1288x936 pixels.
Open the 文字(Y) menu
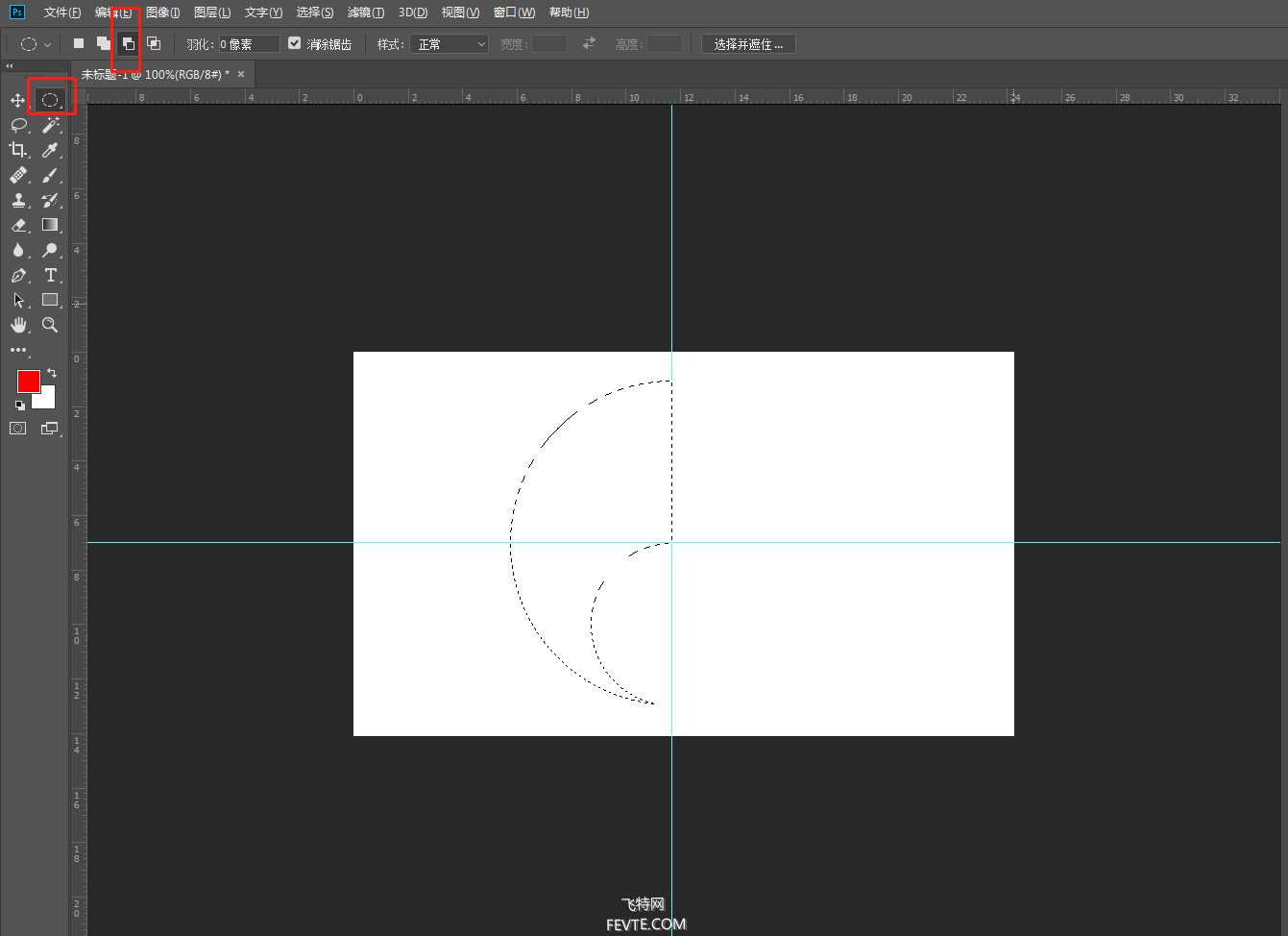click(263, 12)
